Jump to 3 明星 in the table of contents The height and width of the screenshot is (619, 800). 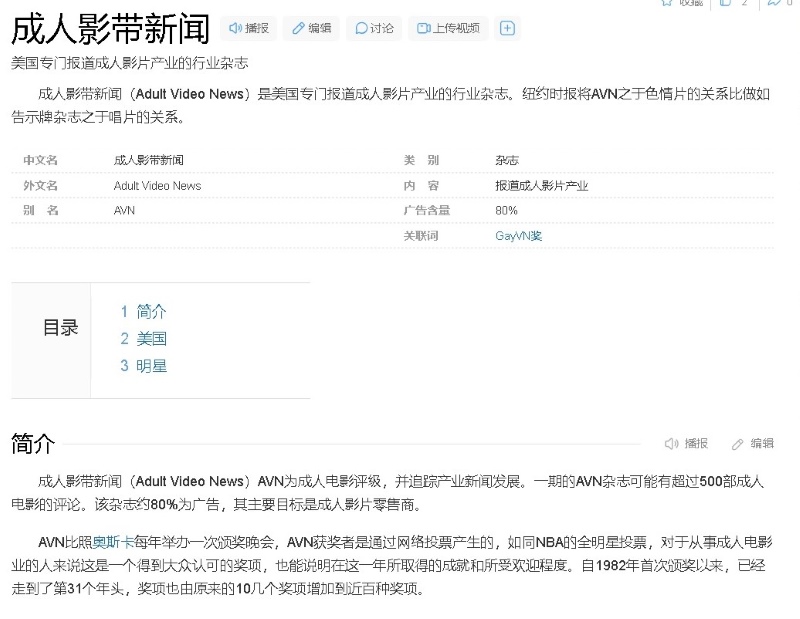(143, 365)
